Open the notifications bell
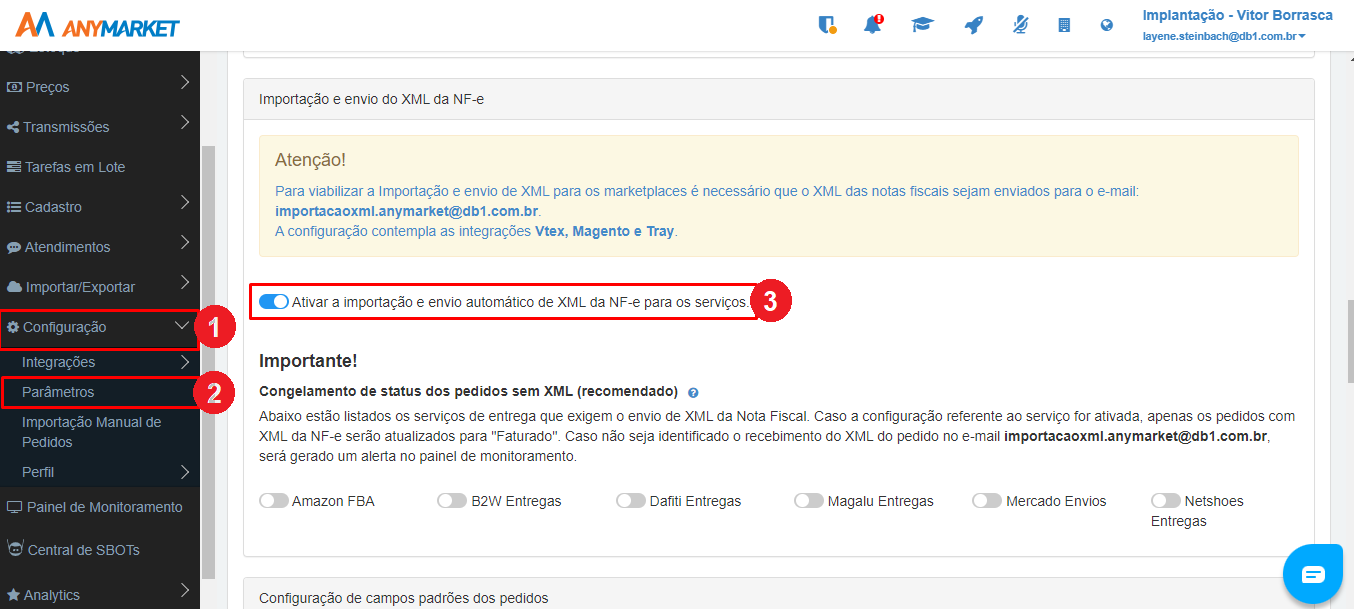Image resolution: width=1354 pixels, height=614 pixels. (x=873, y=25)
